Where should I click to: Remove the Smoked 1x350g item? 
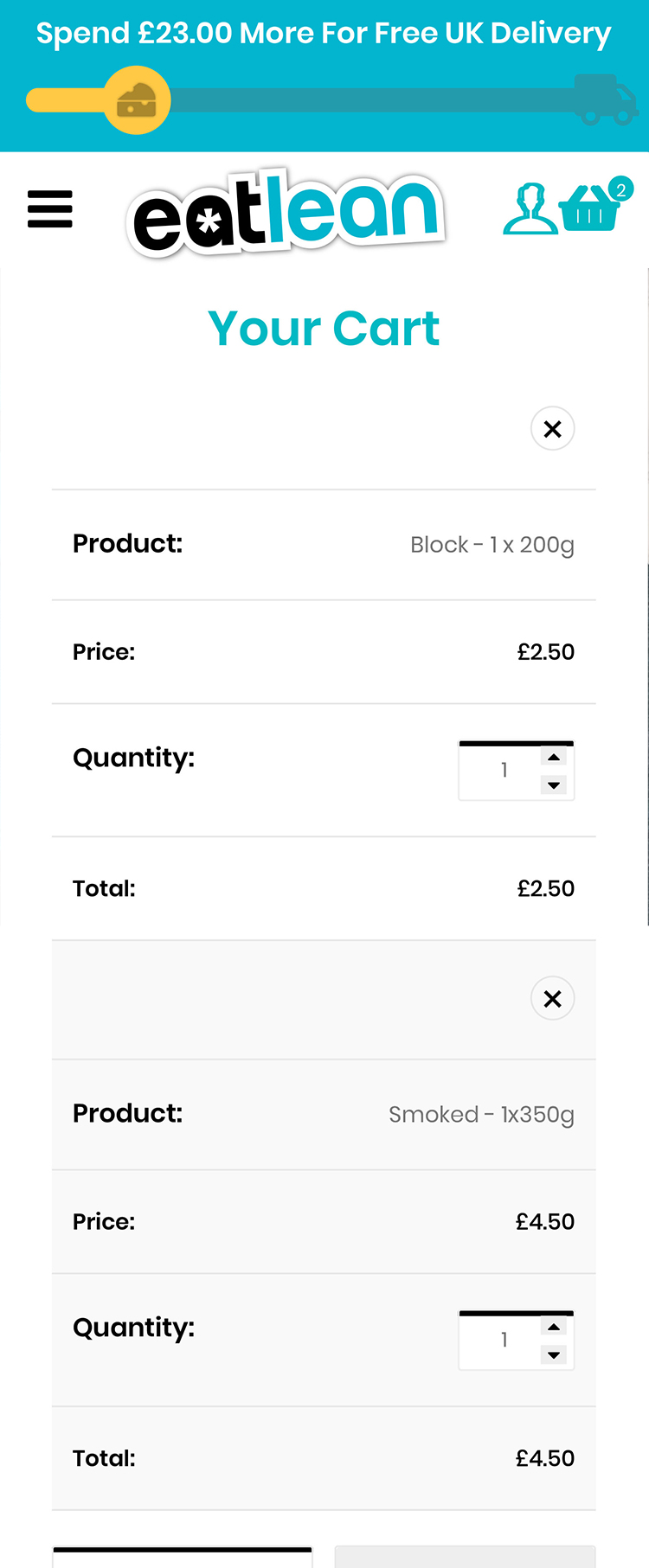coord(552,999)
